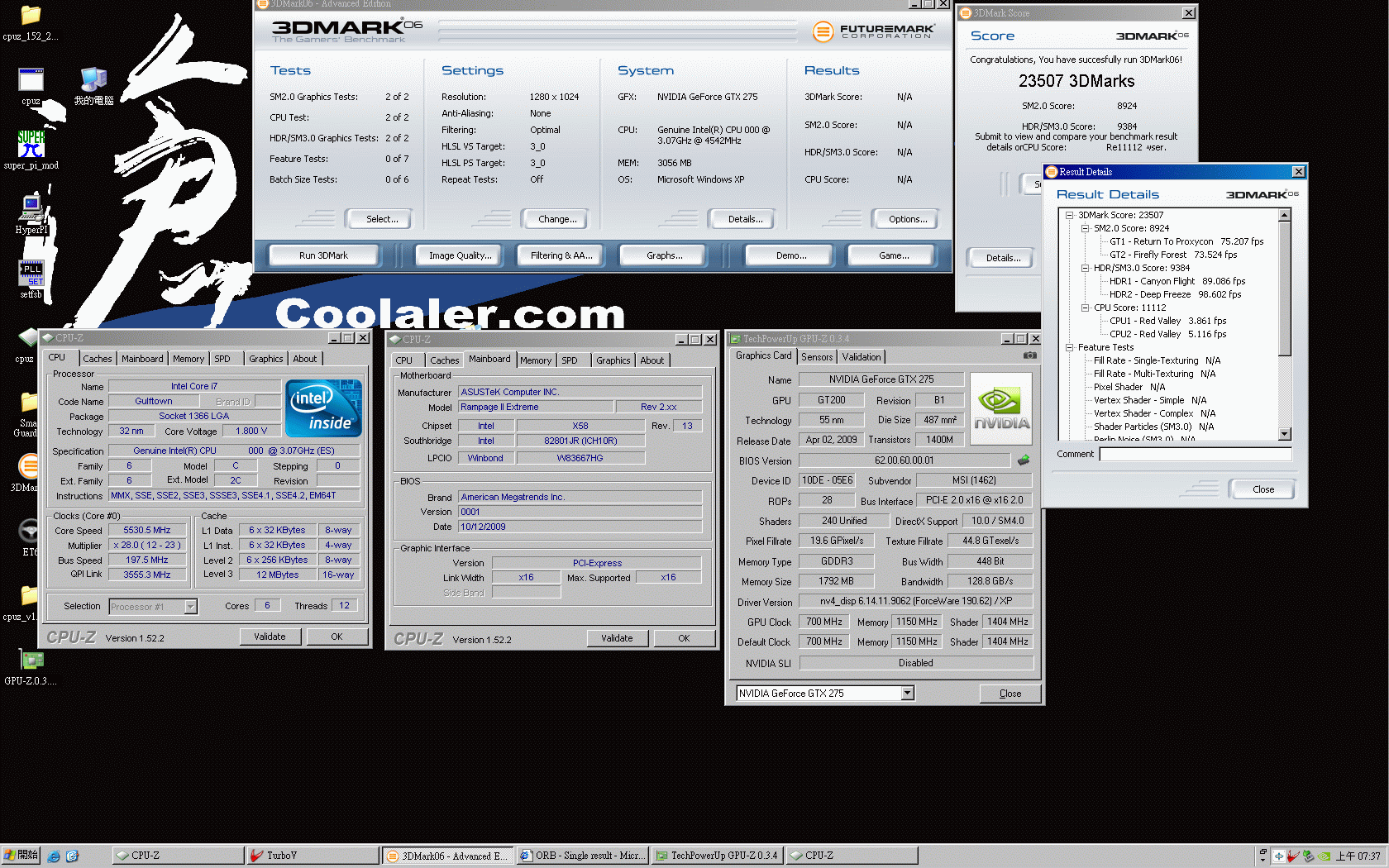Click Close button in GPU-Z
Image resolution: width=1389 pixels, height=868 pixels.
(x=1010, y=694)
